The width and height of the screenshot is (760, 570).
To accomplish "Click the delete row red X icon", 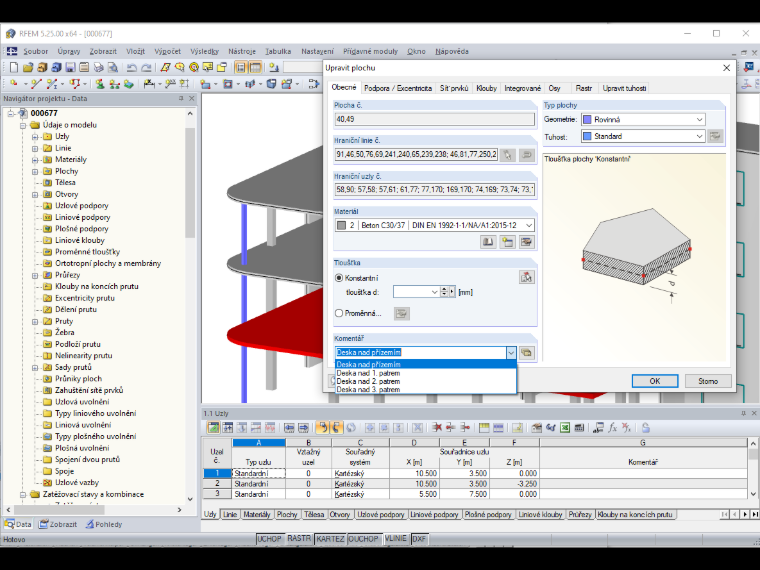I will tap(437, 428).
